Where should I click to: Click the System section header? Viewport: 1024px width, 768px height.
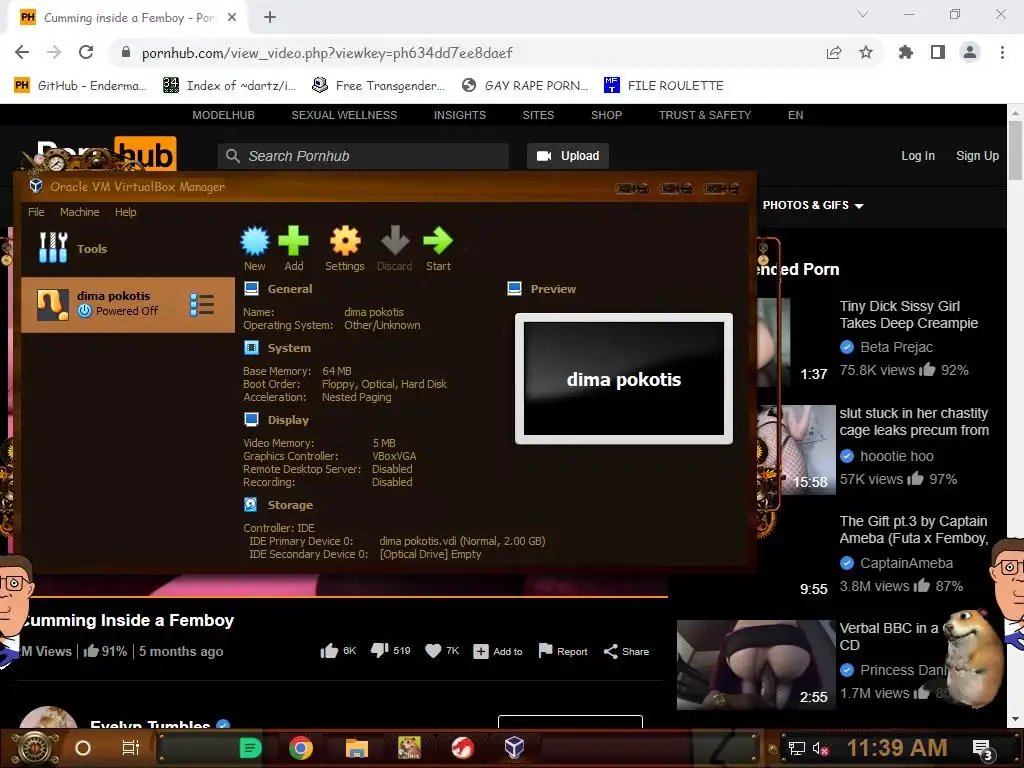tap(289, 348)
